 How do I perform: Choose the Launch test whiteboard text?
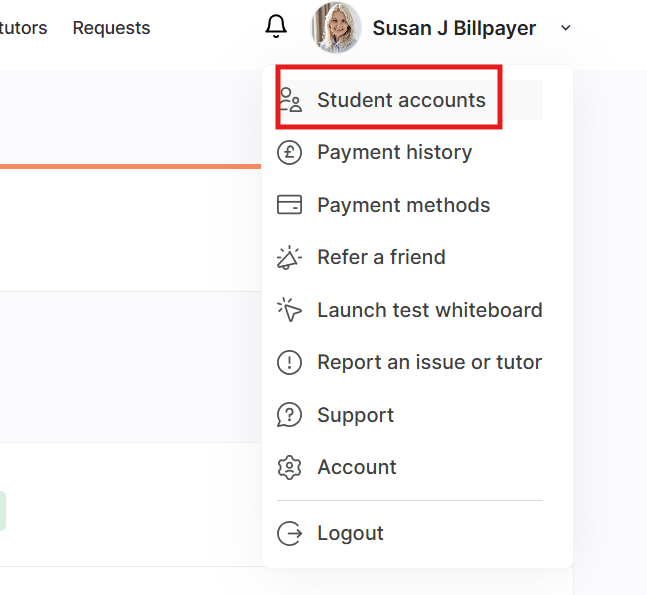[429, 310]
